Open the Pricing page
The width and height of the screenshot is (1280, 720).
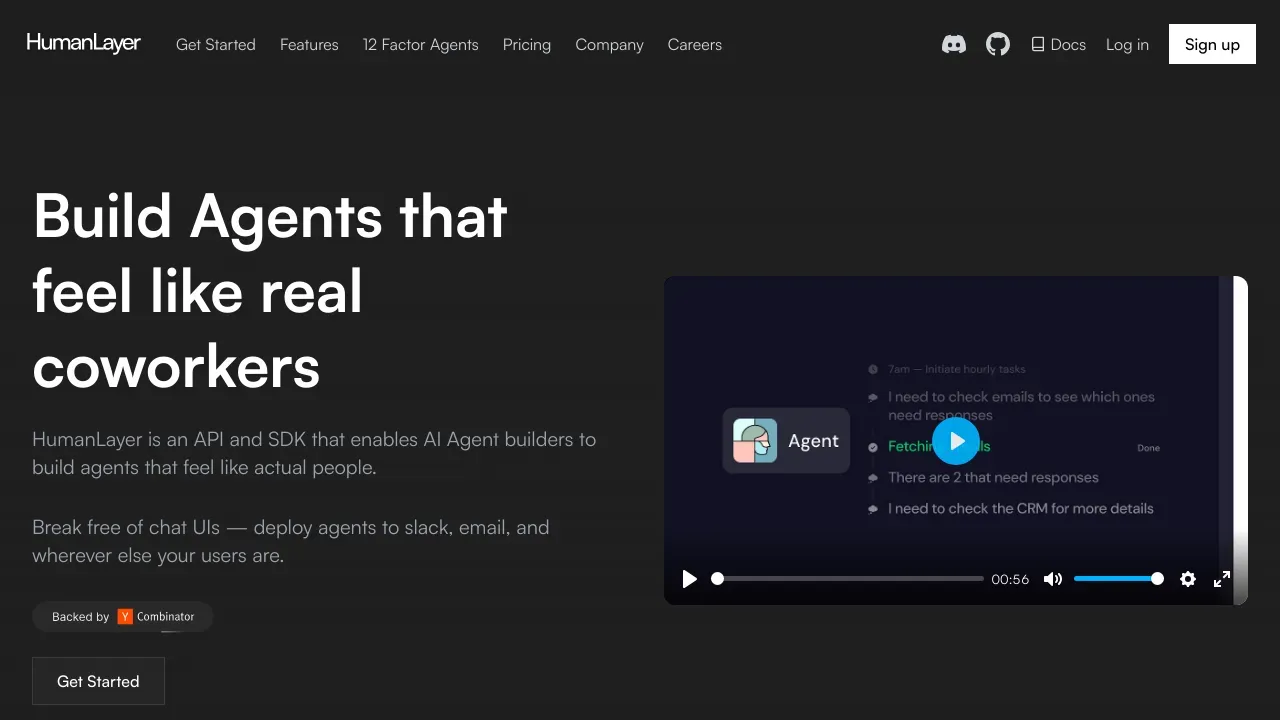pos(527,44)
